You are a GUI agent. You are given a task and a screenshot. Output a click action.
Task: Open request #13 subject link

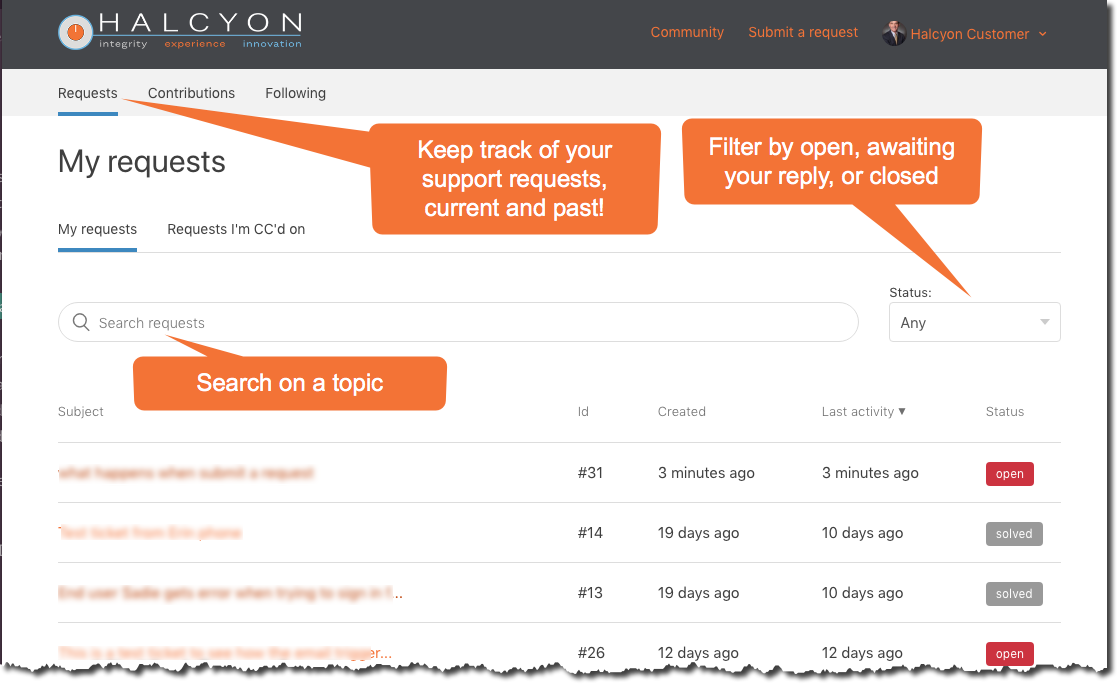click(230, 593)
